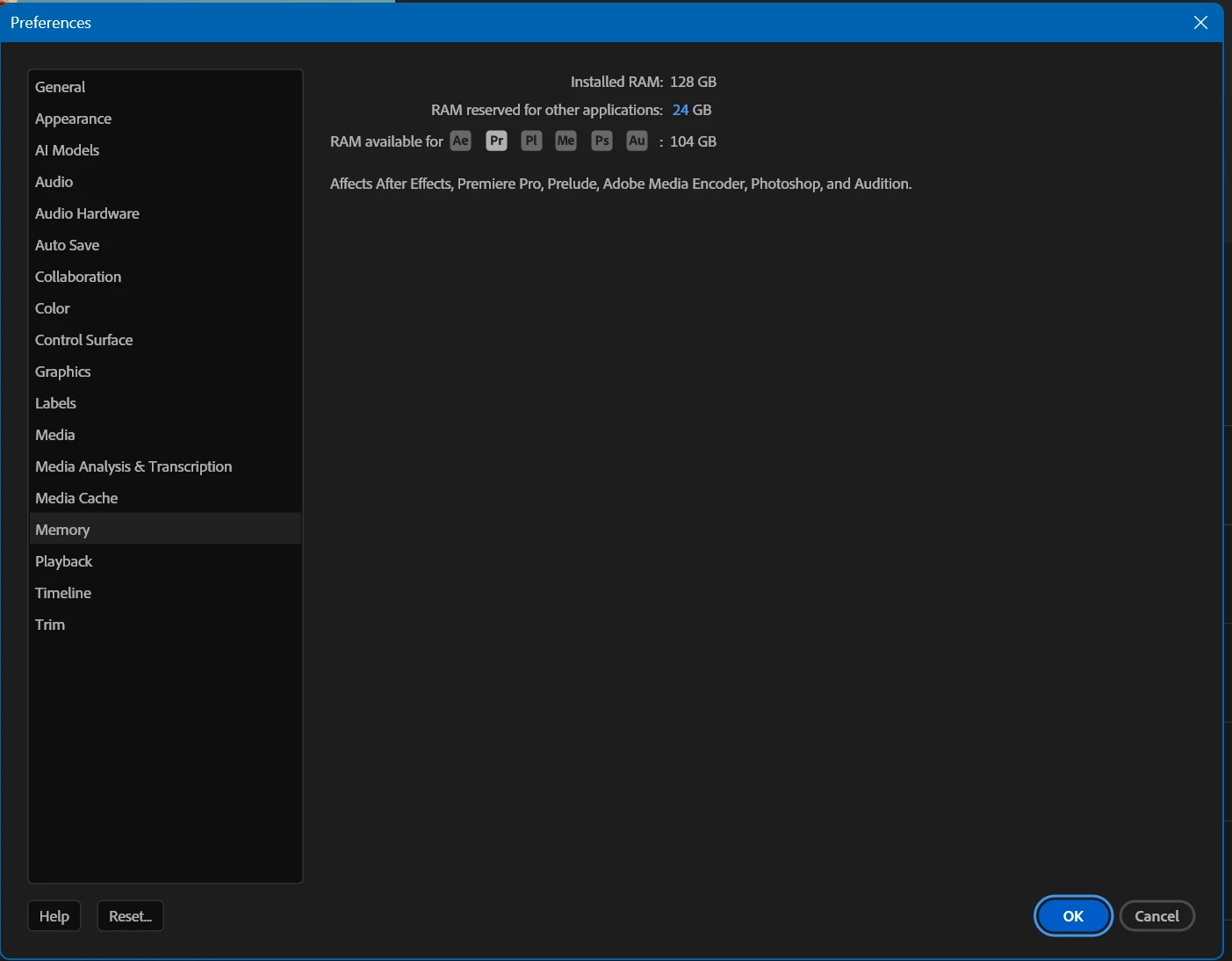Open the Auto Save preferences
Screen dimensions: 1232x961
tap(165, 245)
